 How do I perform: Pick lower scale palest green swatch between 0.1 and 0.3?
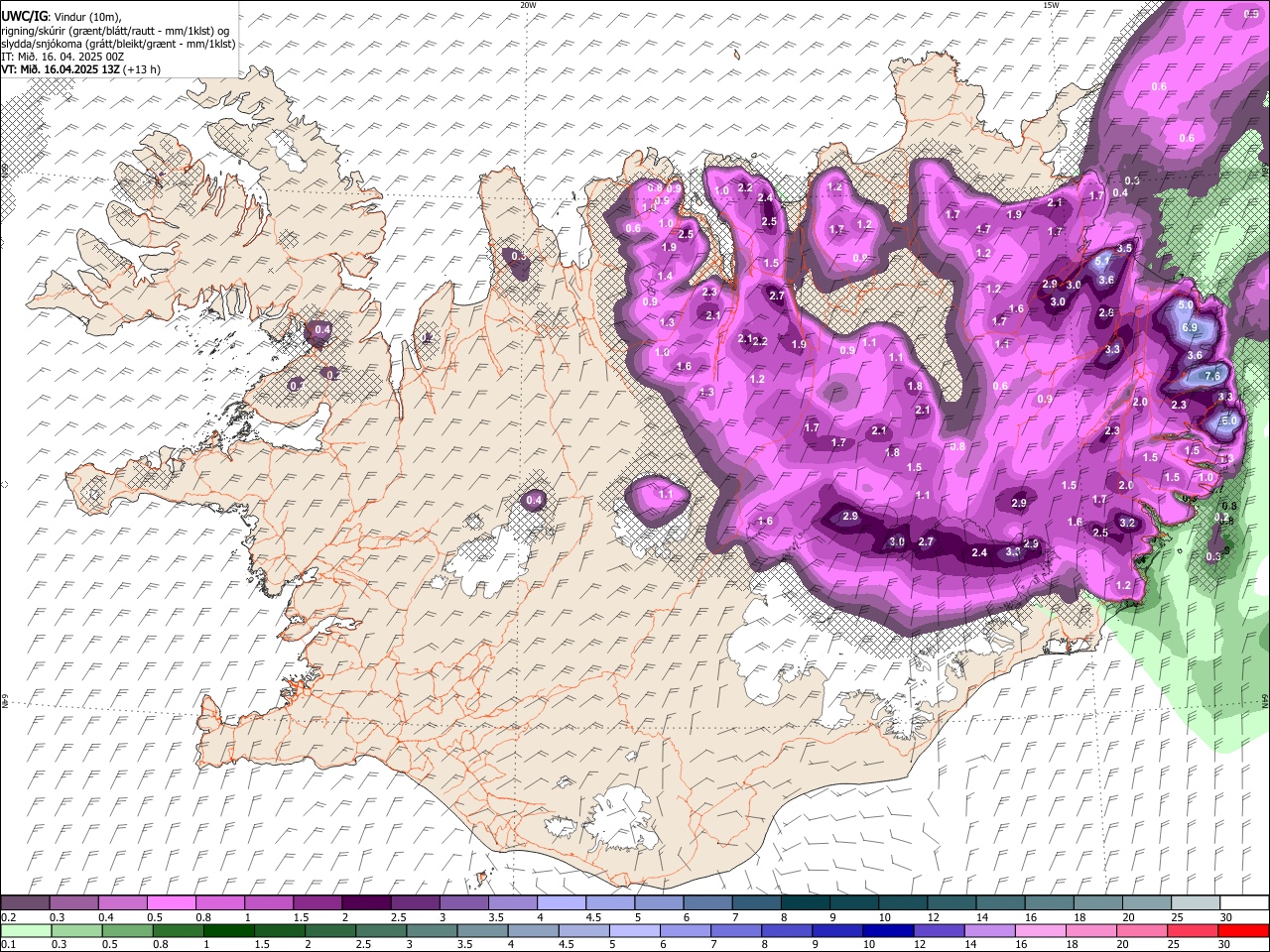coord(26,930)
